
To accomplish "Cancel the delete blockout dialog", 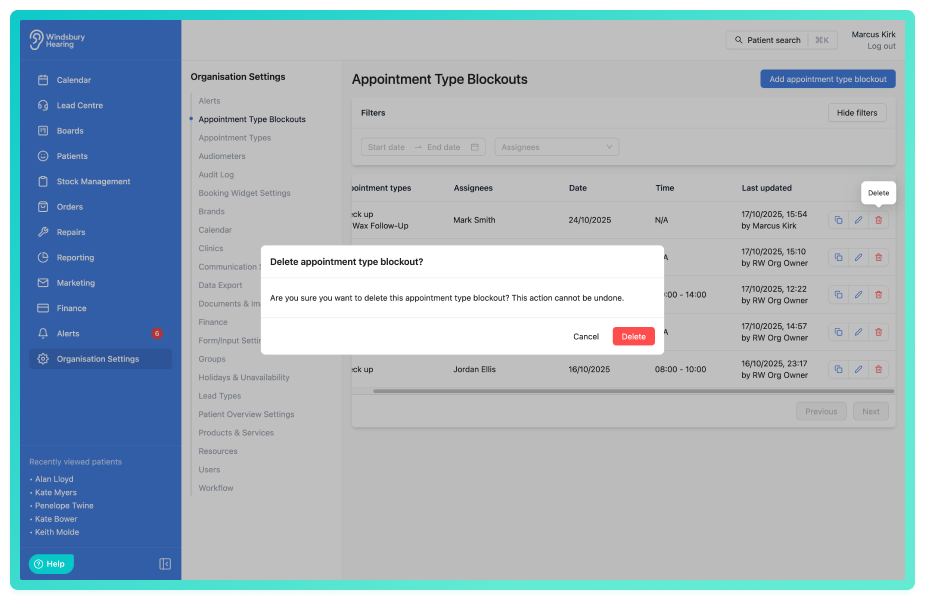I will (586, 336).
